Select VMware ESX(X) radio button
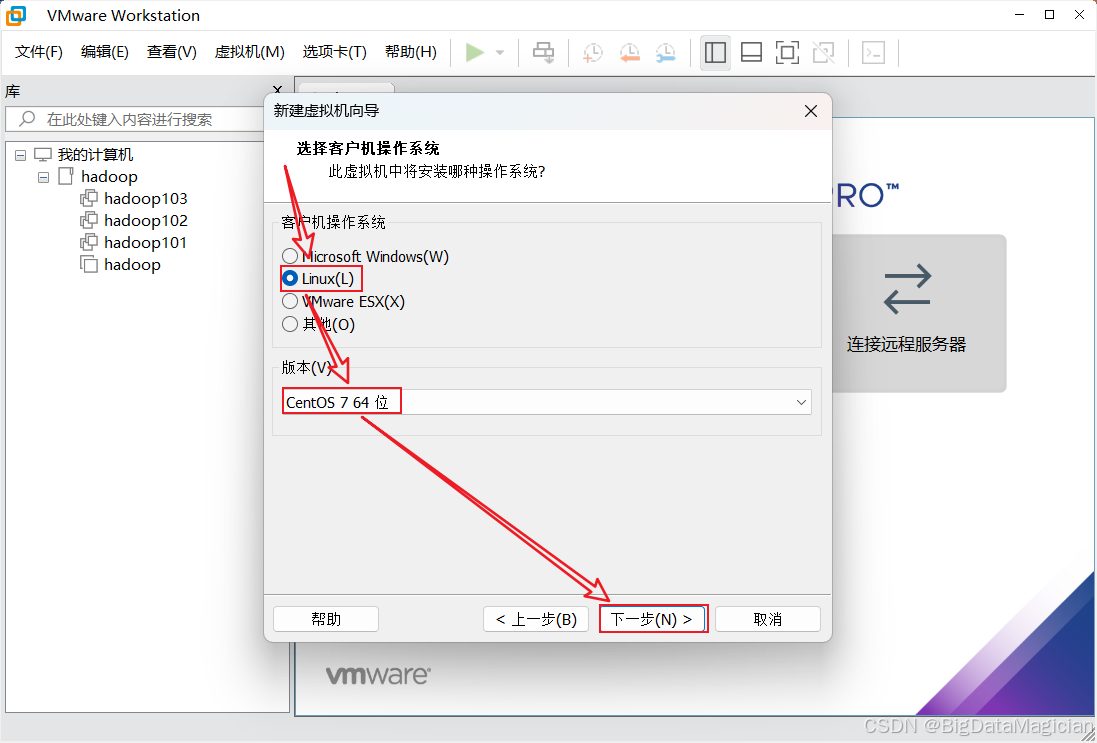 click(290, 302)
